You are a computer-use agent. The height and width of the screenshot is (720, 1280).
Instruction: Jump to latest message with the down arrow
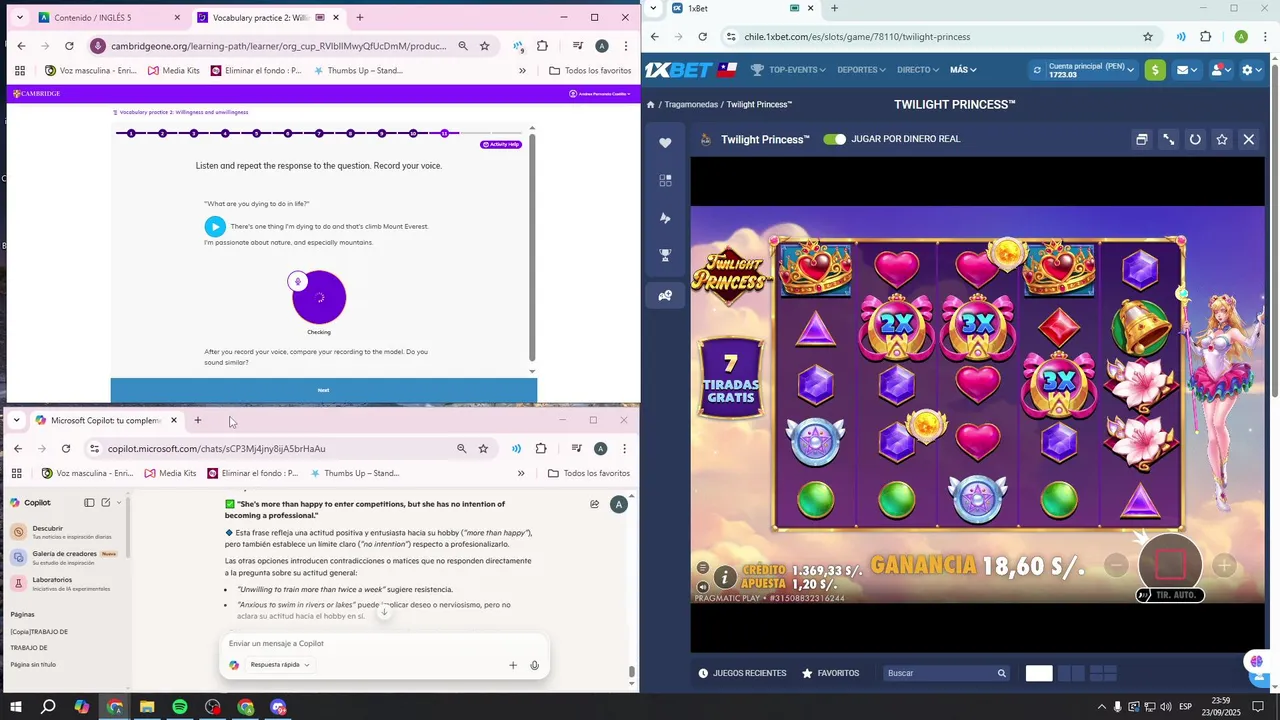[x=384, y=611]
